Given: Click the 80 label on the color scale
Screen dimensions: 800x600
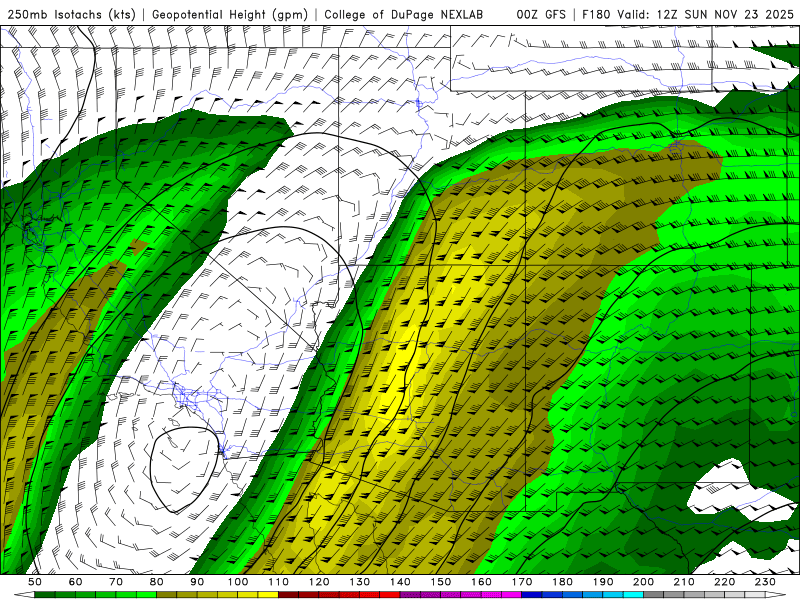Looking at the screenshot, I should (157, 582).
